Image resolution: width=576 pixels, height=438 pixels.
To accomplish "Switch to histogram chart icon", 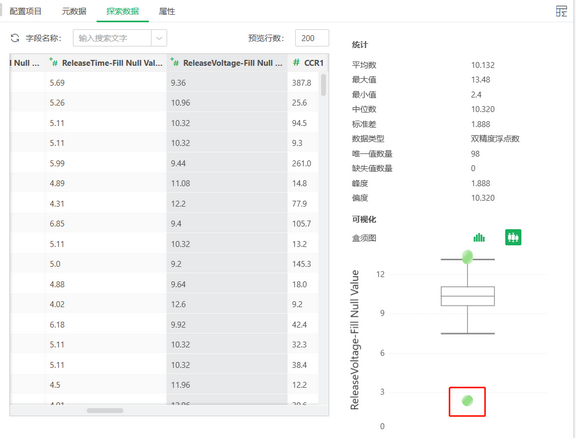I will (x=479, y=237).
